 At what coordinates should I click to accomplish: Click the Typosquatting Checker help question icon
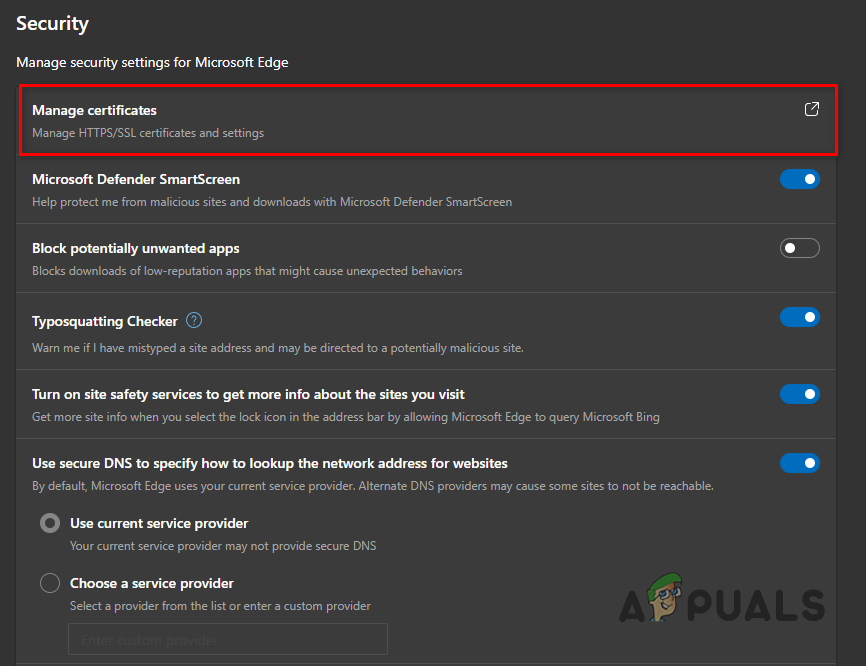(x=194, y=320)
